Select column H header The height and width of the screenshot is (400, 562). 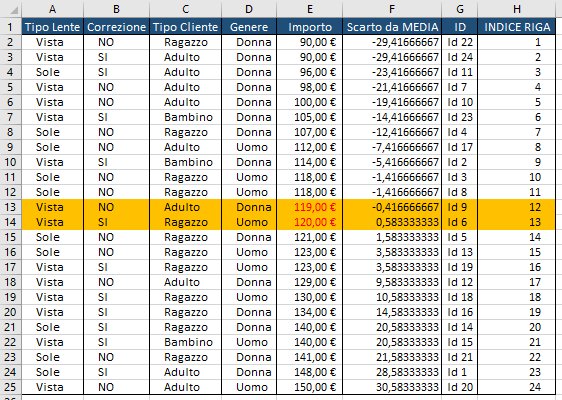(x=516, y=9)
